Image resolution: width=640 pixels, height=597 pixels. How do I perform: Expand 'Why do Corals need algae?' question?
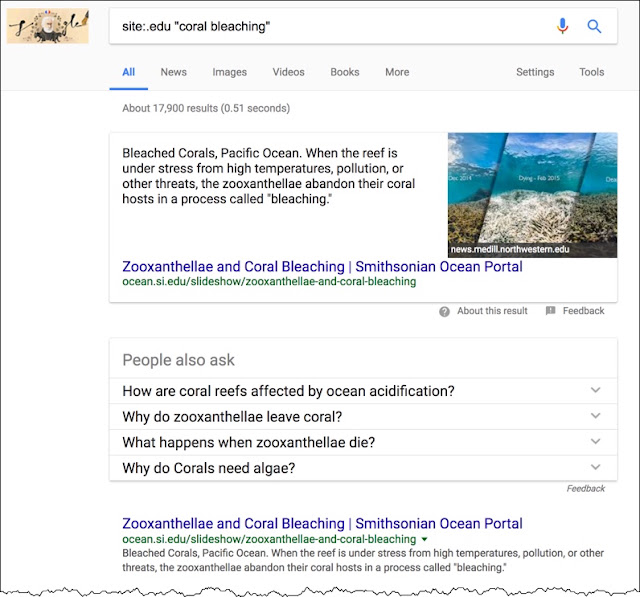363,468
